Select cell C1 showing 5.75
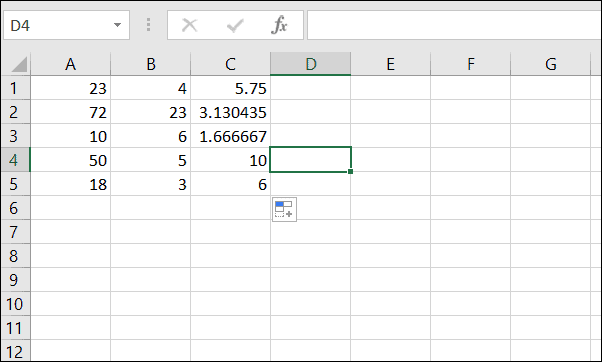Image resolution: width=602 pixels, height=362 pixels. (x=230, y=88)
